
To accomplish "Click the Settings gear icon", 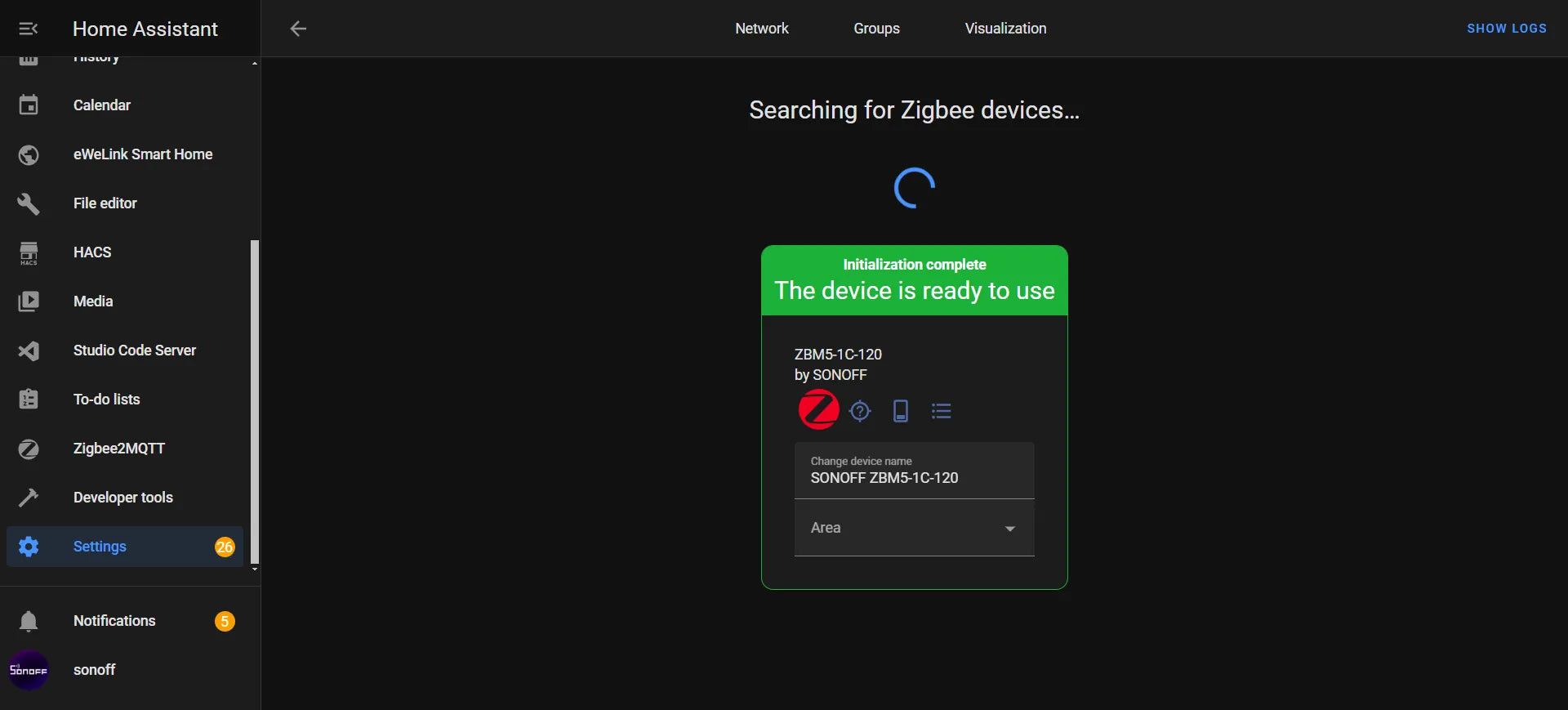I will click(29, 547).
